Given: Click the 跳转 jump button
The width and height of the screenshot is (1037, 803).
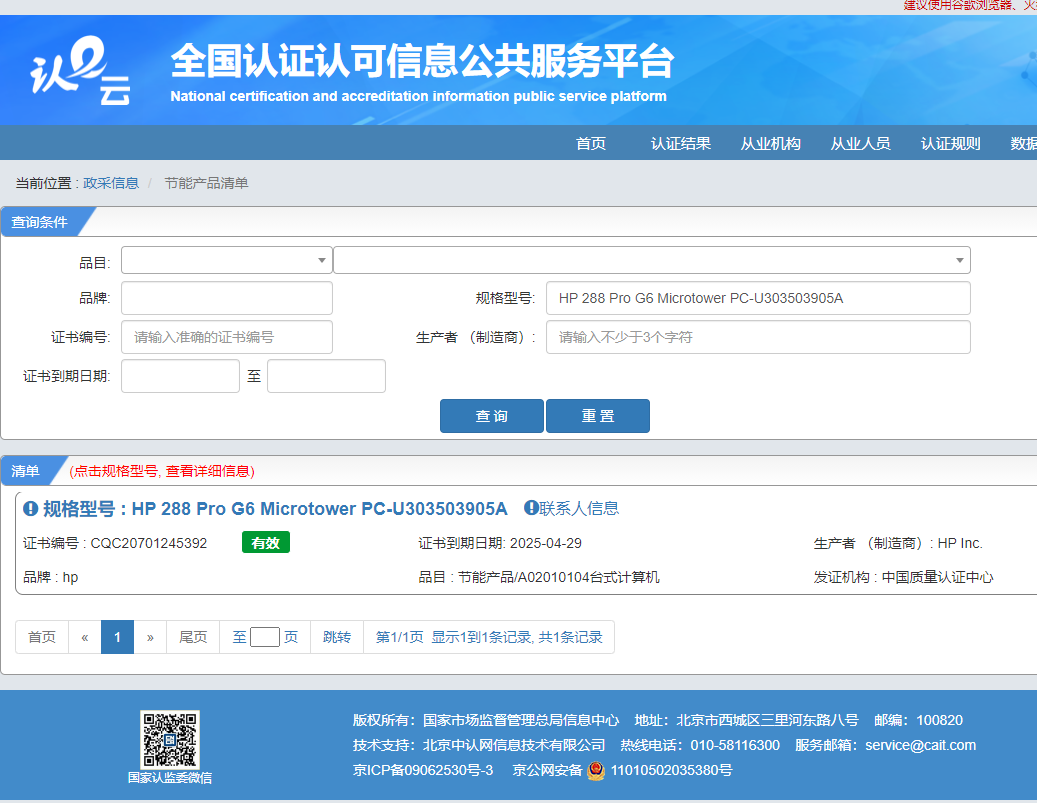Looking at the screenshot, I should click(x=337, y=637).
